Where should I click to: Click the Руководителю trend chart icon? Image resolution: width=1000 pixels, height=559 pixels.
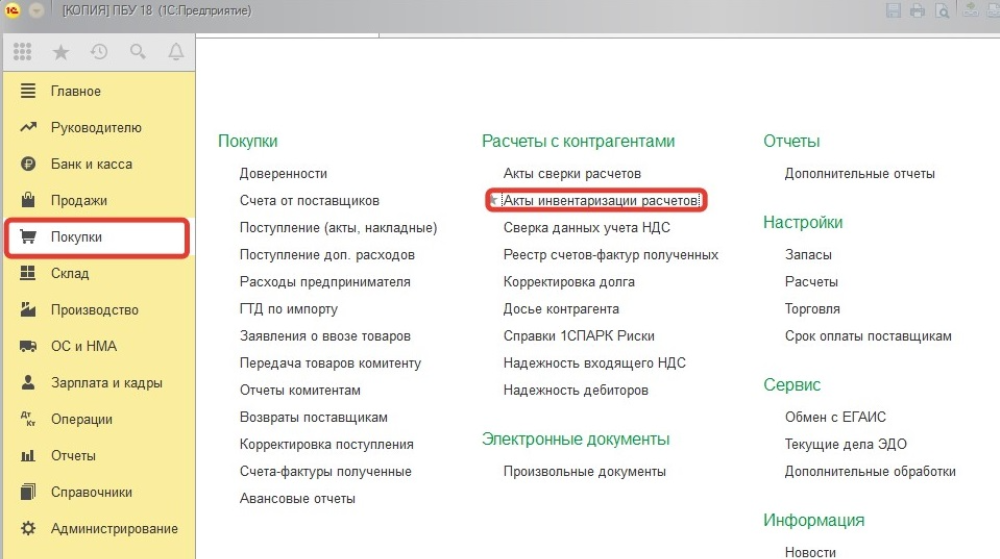pos(28,127)
